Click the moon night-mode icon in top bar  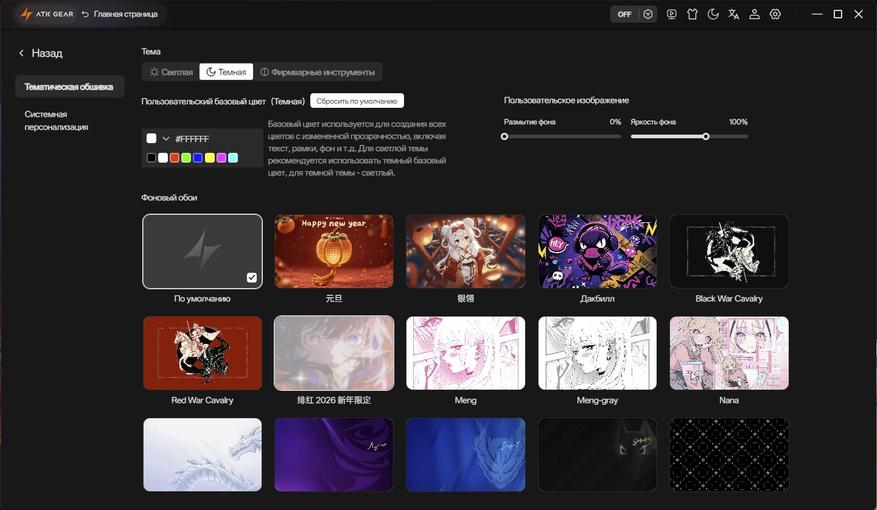pos(713,14)
